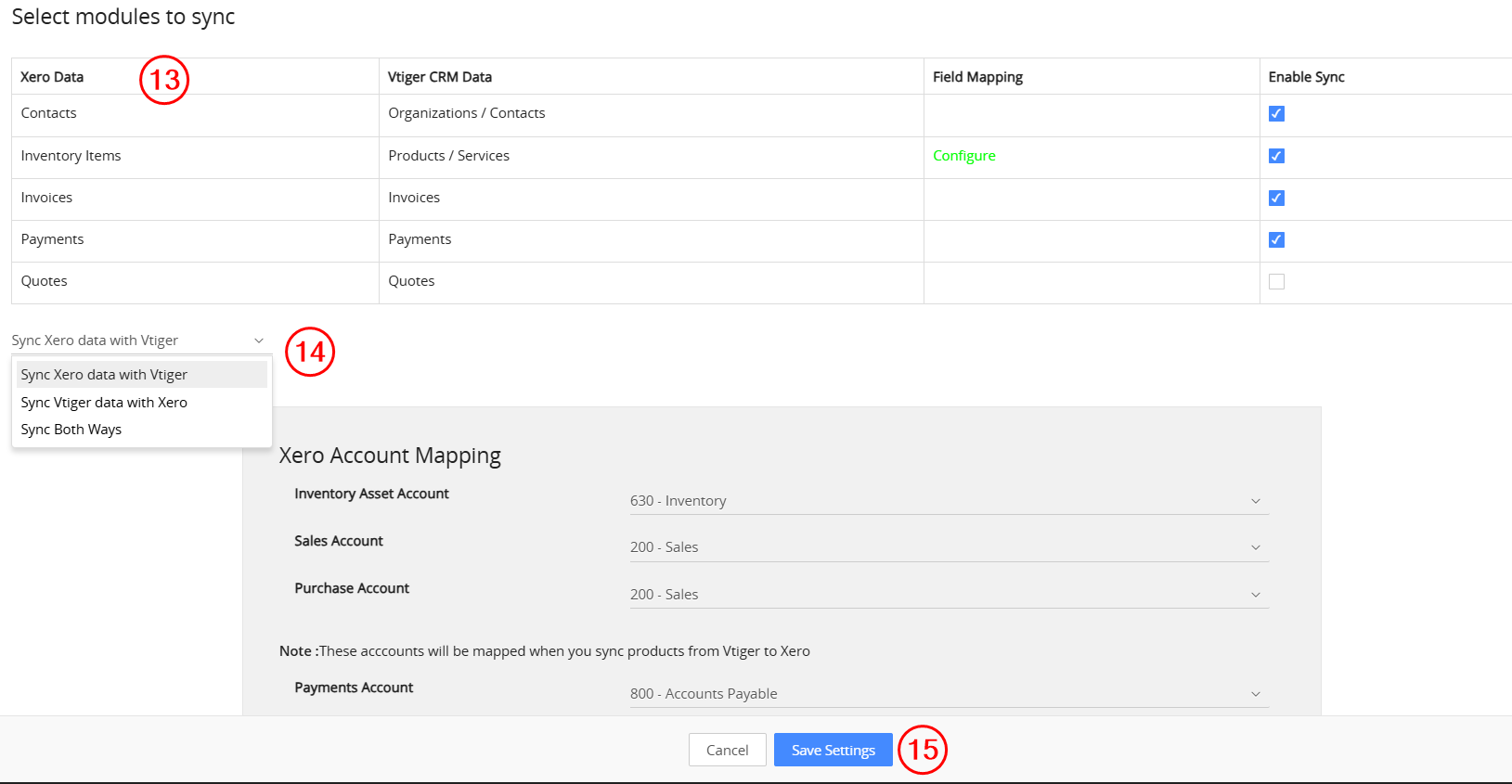Screen dimensions: 1512x784
Task: Uncheck Enable Sync for Contacts
Action: point(1276,113)
